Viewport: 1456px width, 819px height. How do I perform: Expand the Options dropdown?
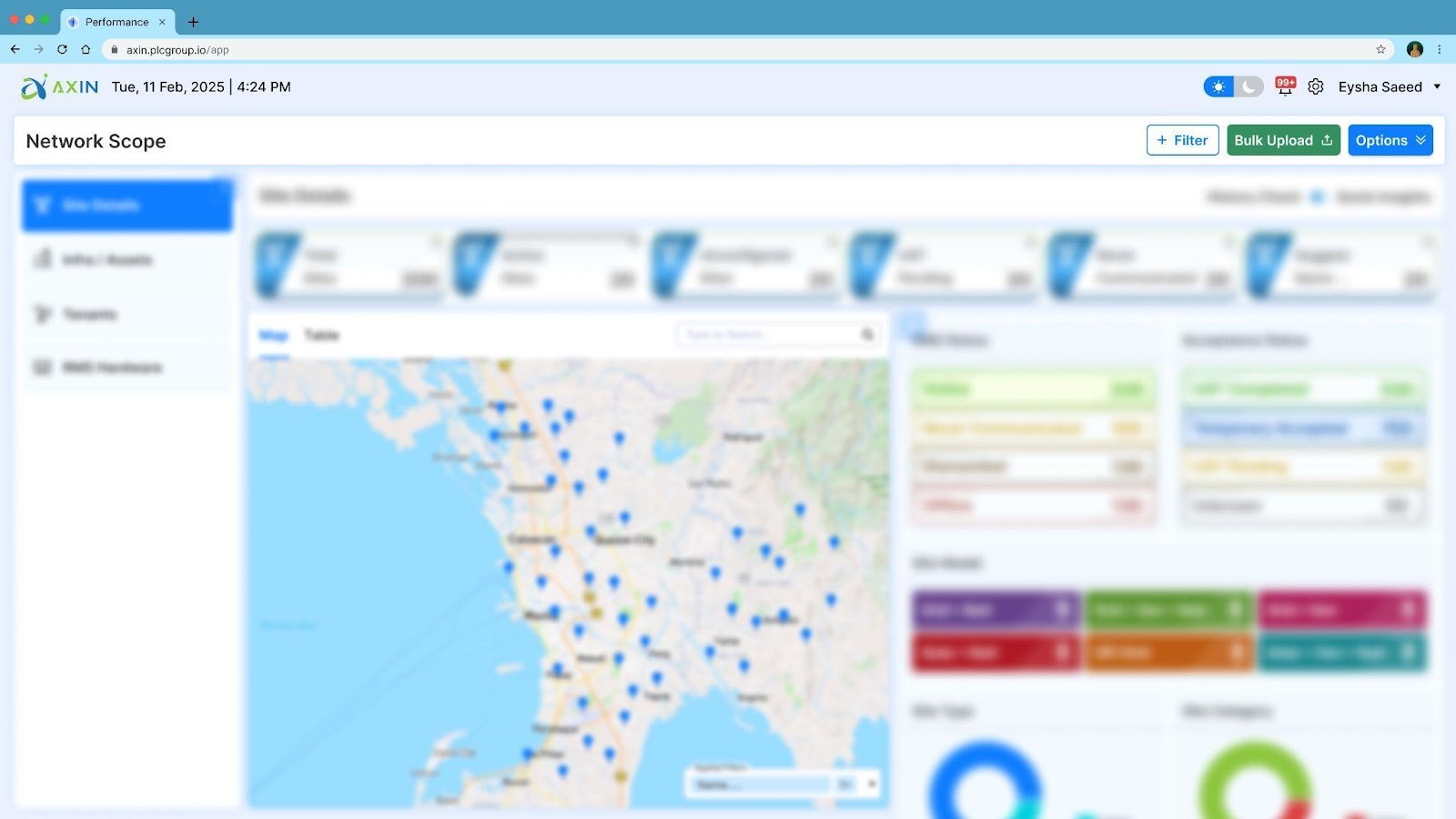tap(1390, 140)
